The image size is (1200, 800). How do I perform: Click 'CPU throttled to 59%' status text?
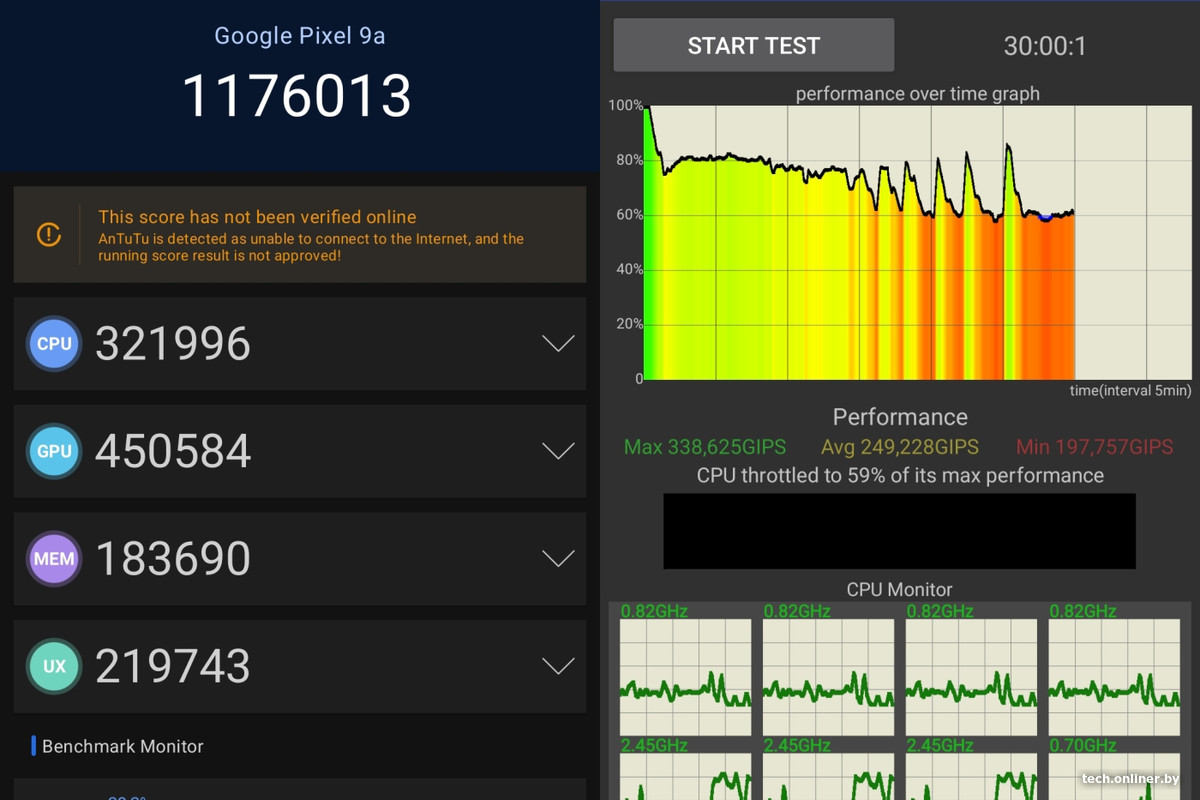point(900,476)
